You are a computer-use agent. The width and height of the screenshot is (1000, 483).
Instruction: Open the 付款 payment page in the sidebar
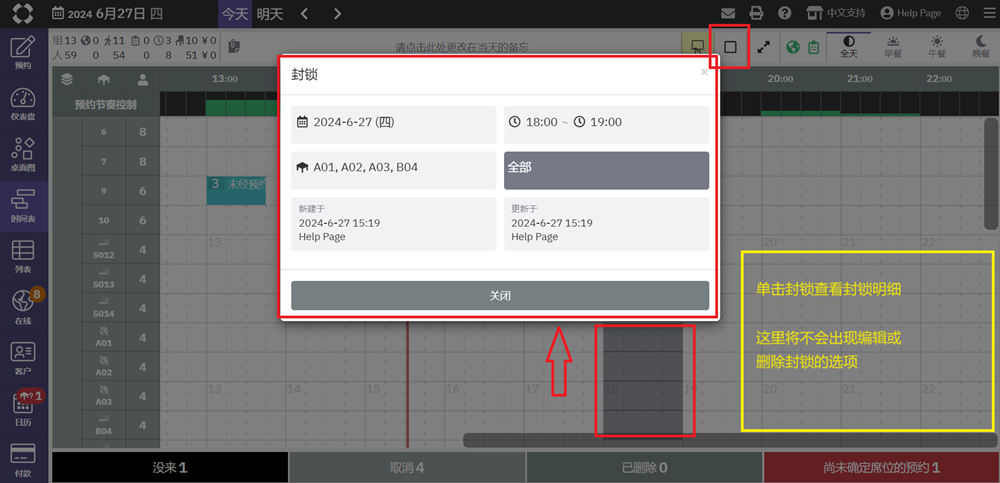coord(23,461)
